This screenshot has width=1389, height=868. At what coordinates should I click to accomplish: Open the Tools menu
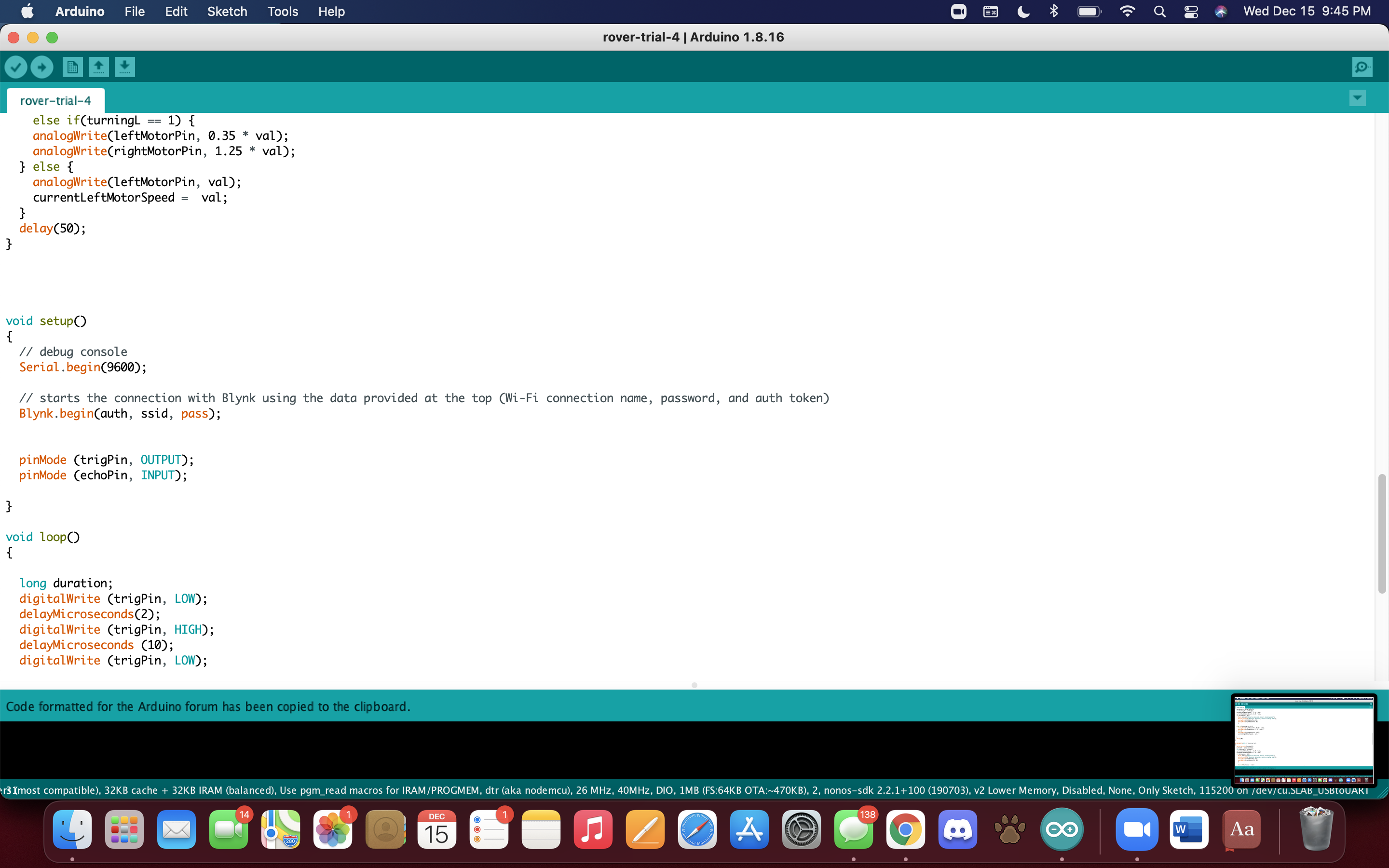pos(283,12)
